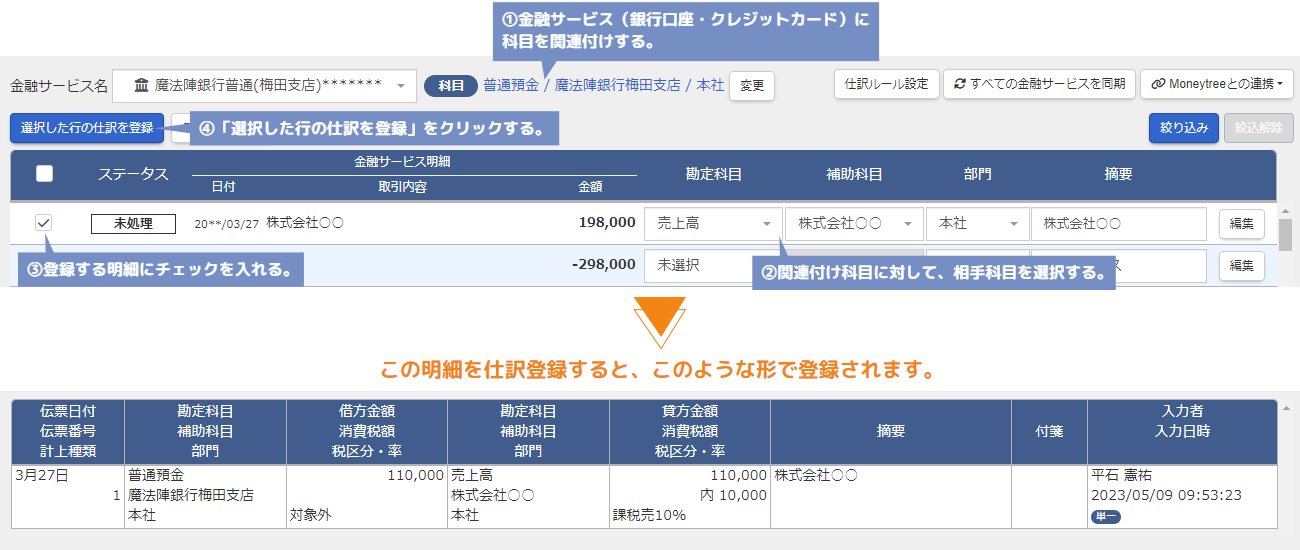Screen dimensions: 1300x550
Task: Click the 単一 tag in journal entry
Action: pyautogui.click(x=1106, y=516)
